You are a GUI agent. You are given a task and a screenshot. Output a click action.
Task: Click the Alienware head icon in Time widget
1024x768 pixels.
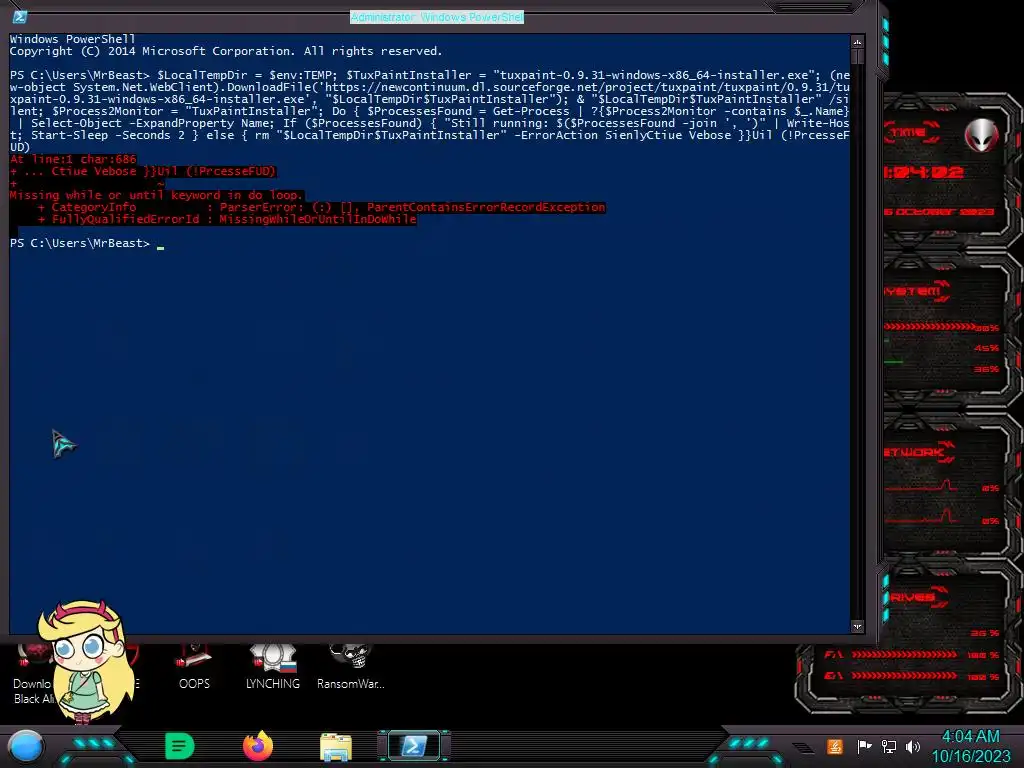982,136
